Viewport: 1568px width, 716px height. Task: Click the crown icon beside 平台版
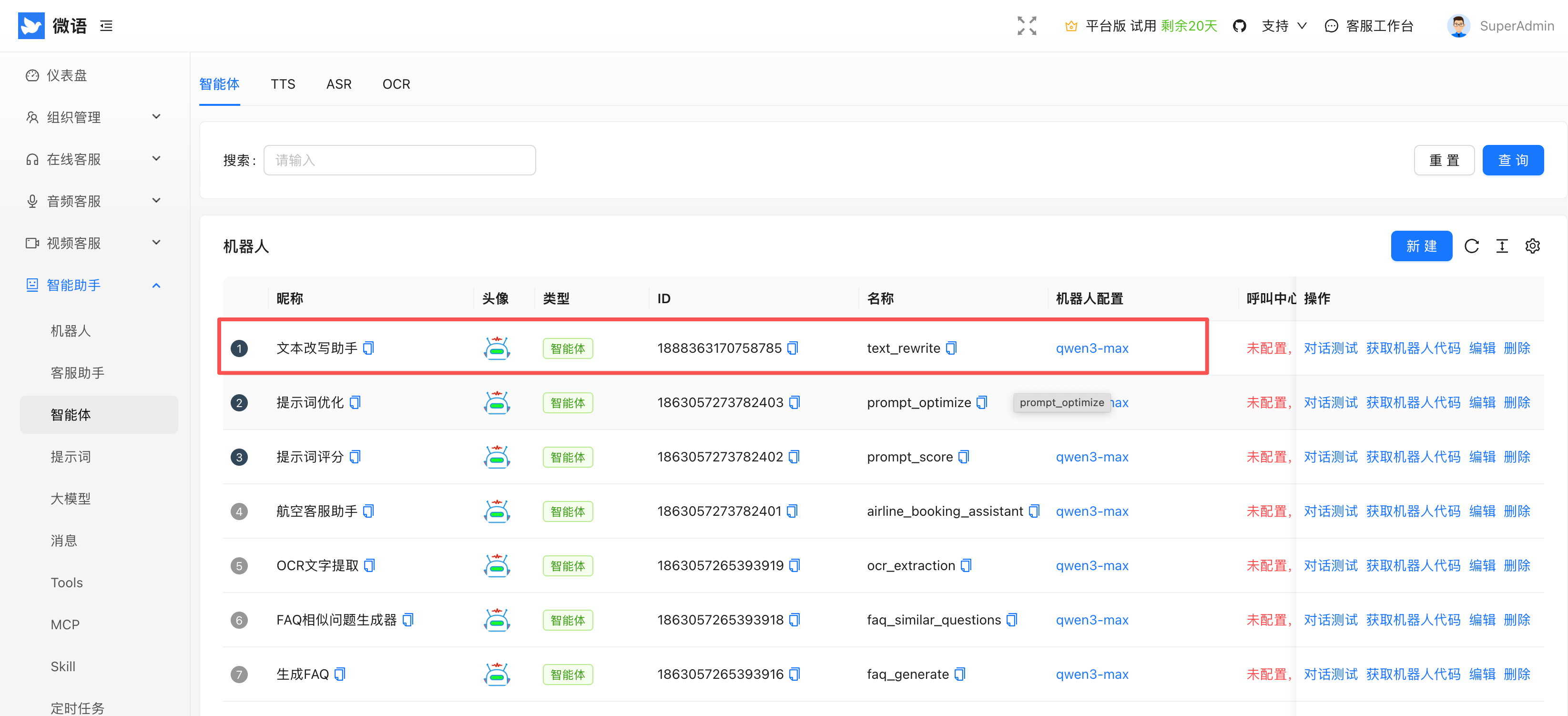point(1071,26)
